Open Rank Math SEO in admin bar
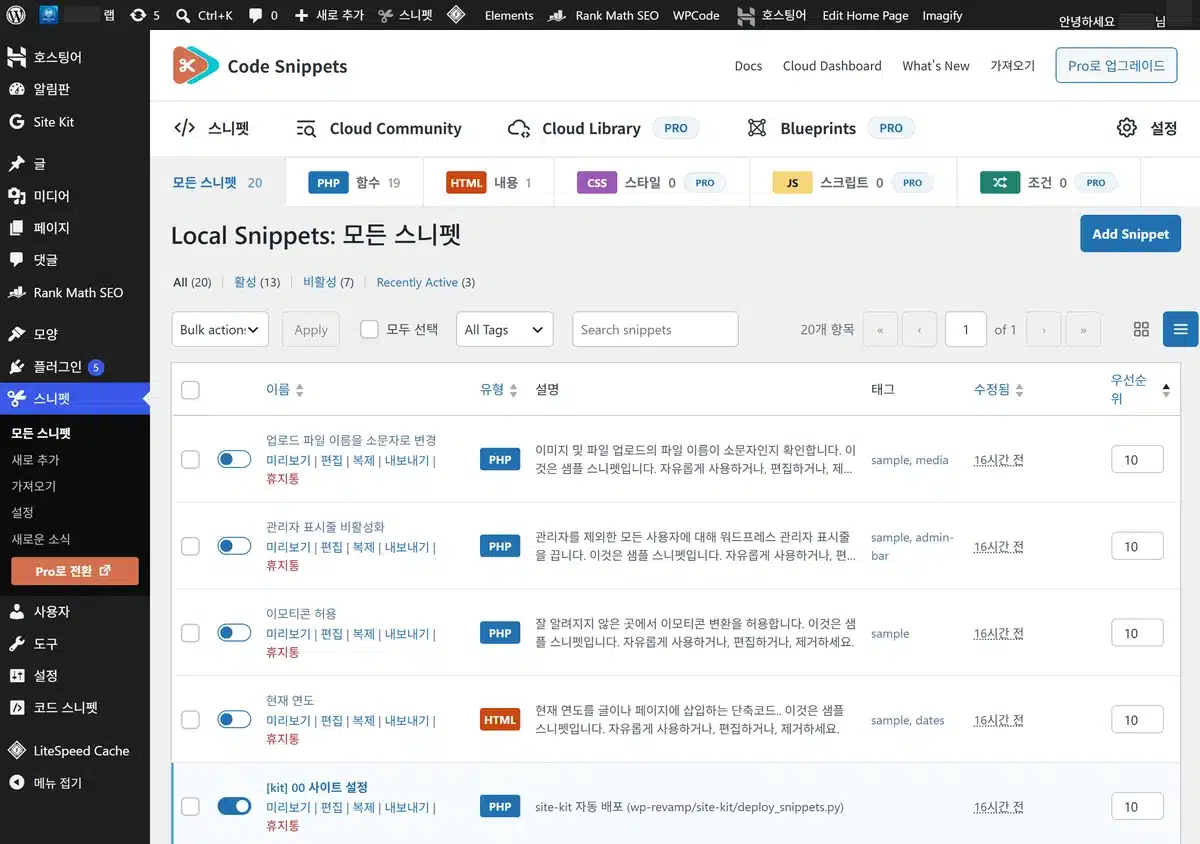Image resolution: width=1200 pixels, height=844 pixels. point(606,15)
